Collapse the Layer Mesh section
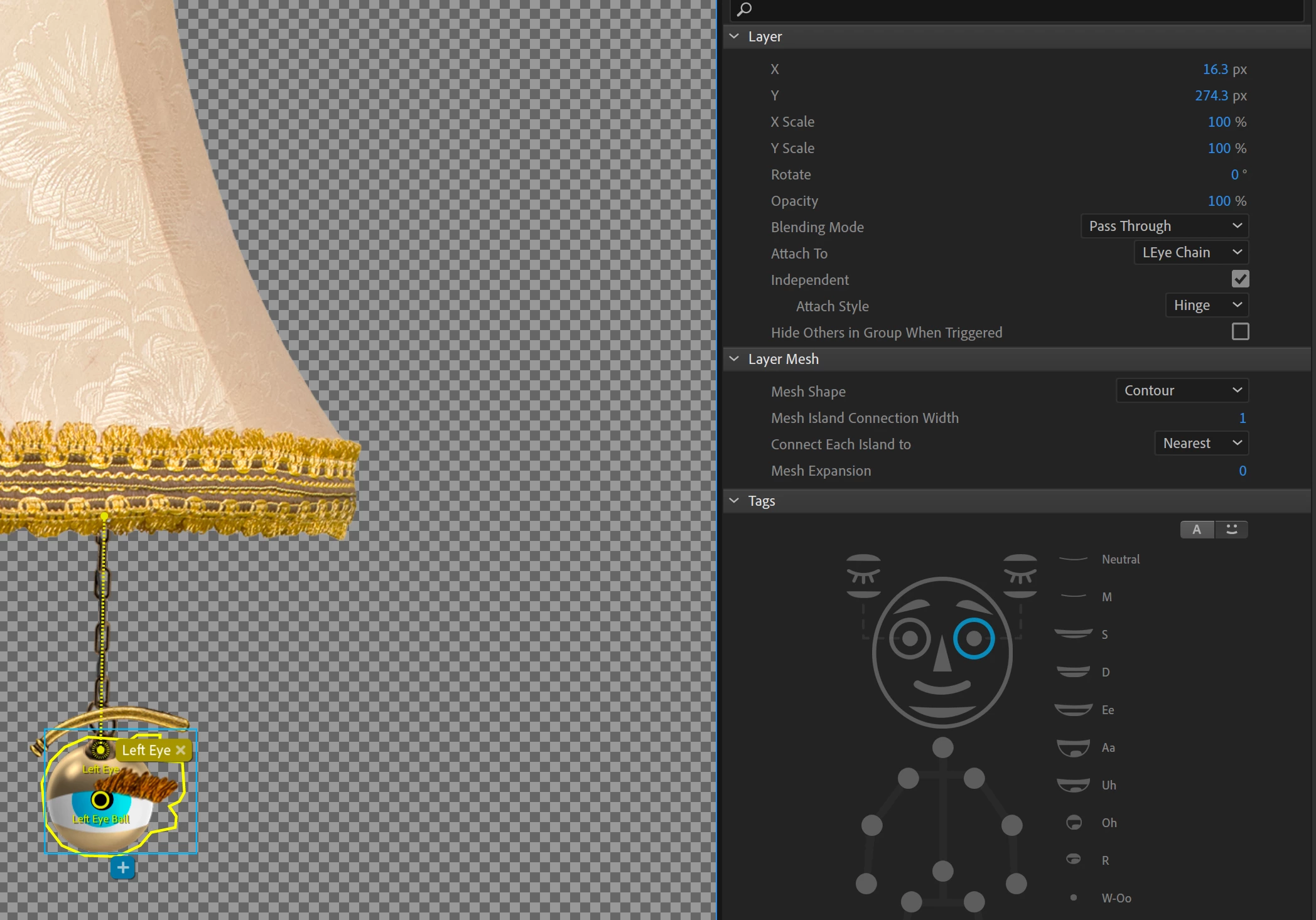The width and height of the screenshot is (1316, 920). click(x=734, y=359)
